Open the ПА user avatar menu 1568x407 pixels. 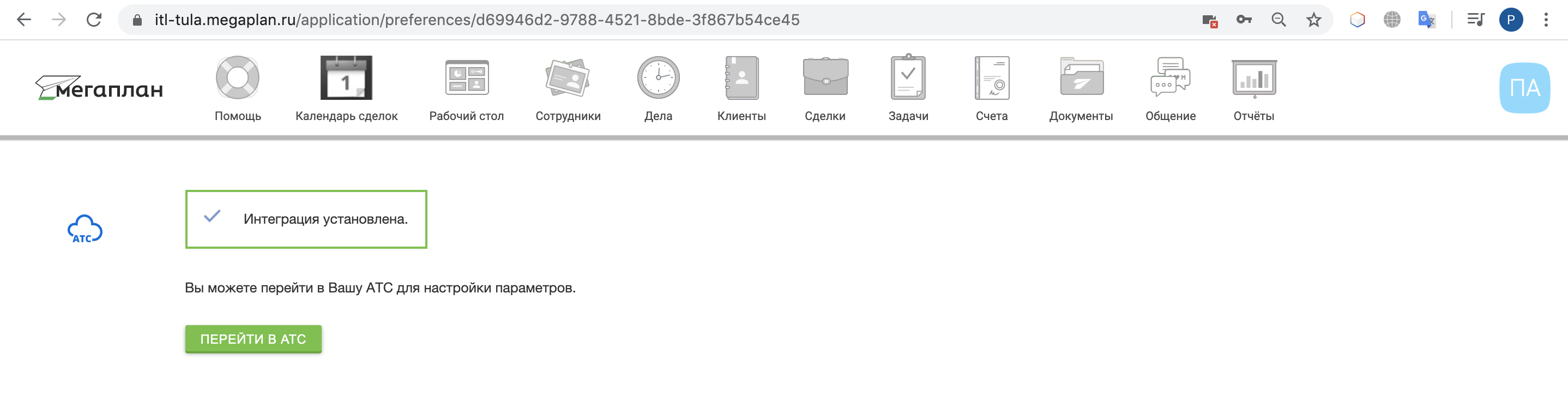pos(1524,88)
